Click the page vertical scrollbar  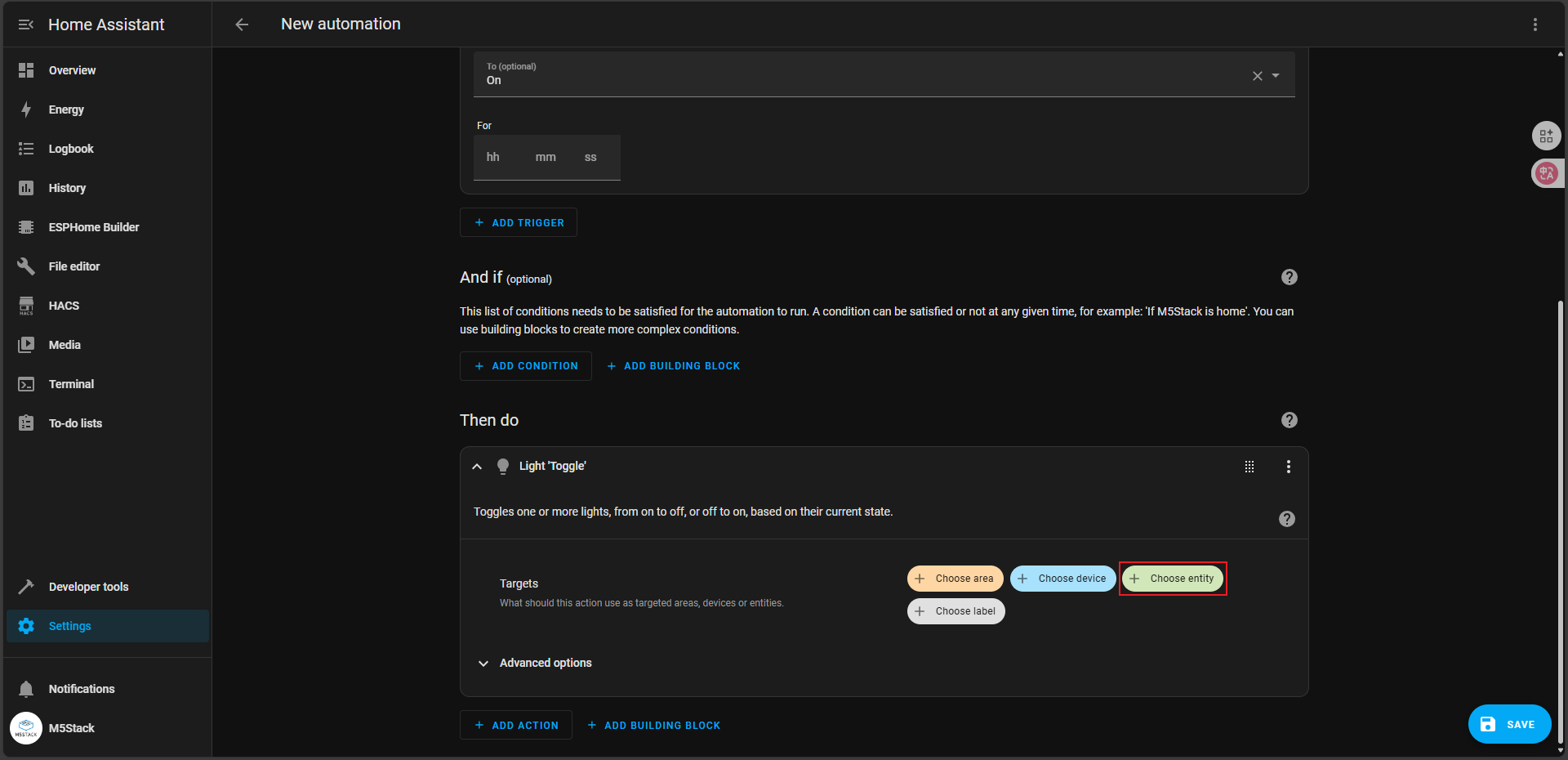[1561, 523]
